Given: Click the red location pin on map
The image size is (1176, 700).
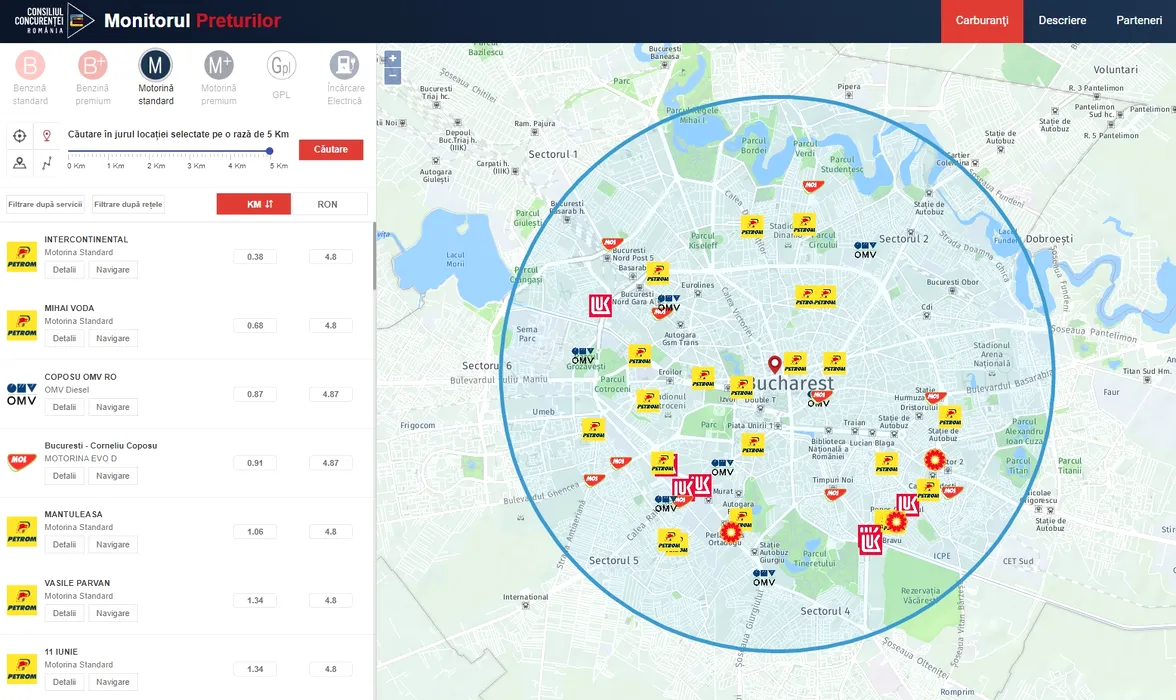Looking at the screenshot, I should [775, 365].
